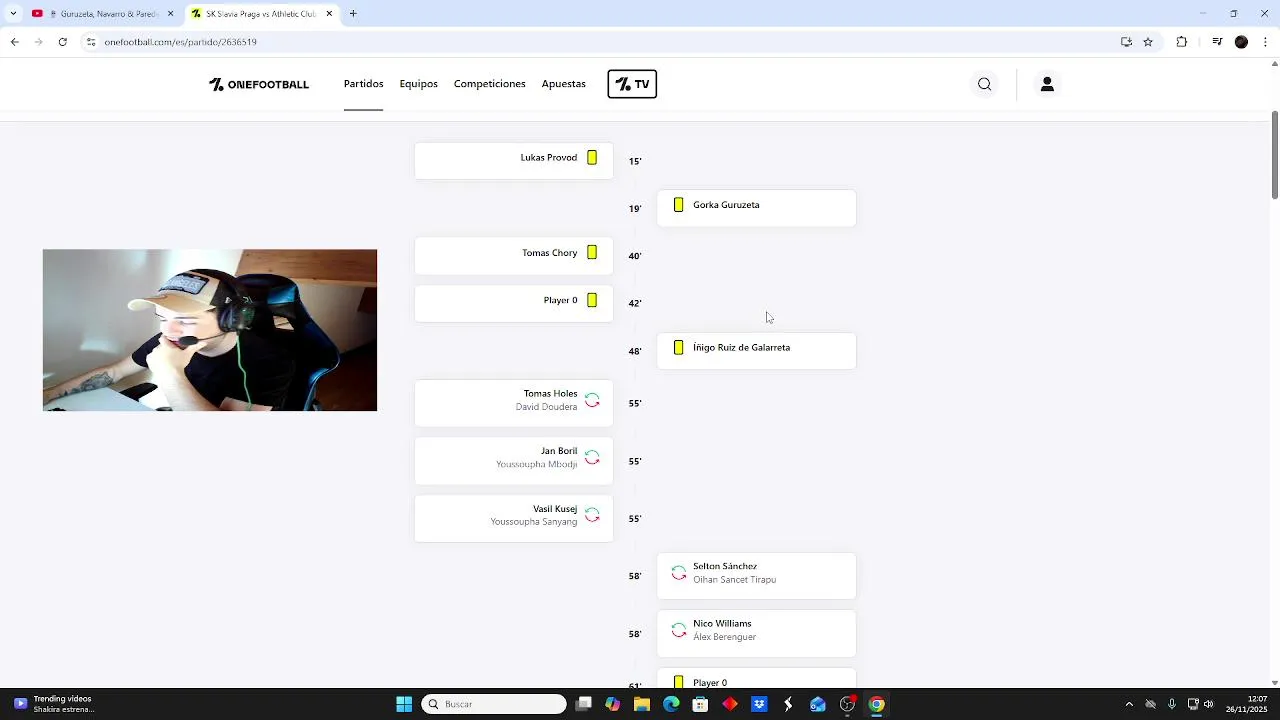The width and height of the screenshot is (1280, 720).
Task: Open the Competiciones menu item
Action: (x=490, y=84)
